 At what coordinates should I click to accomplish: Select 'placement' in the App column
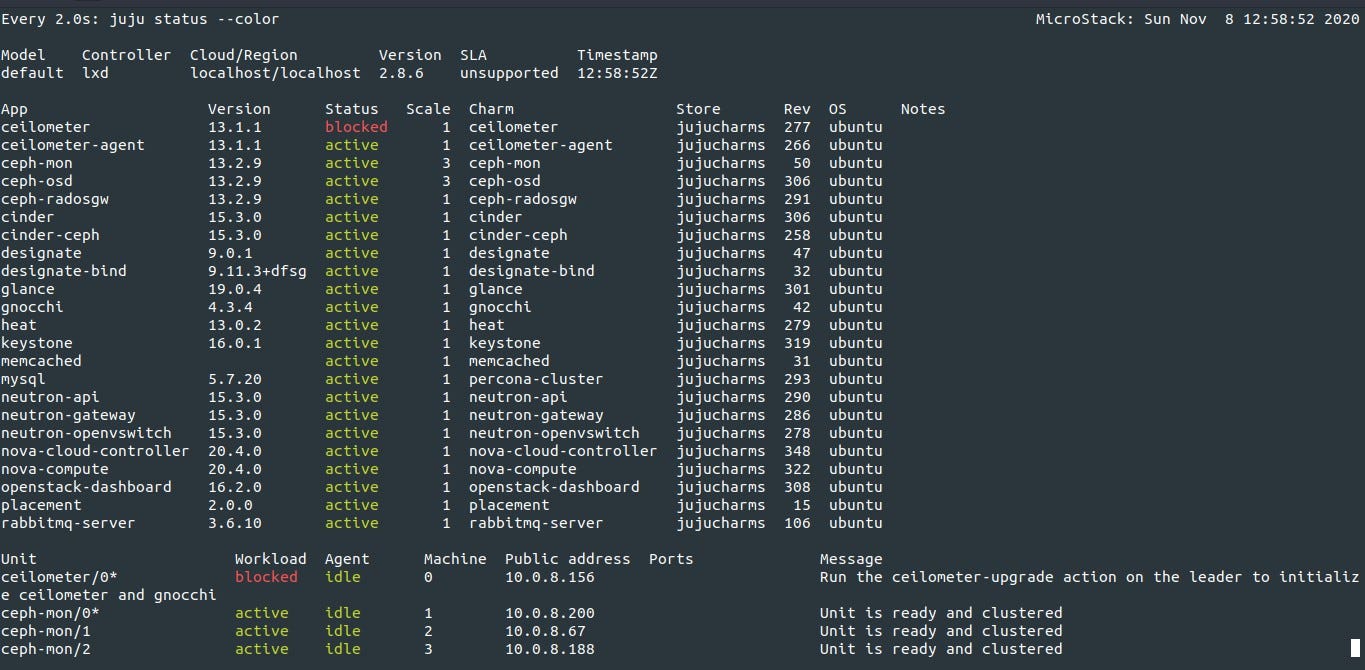pyautogui.click(x=41, y=505)
